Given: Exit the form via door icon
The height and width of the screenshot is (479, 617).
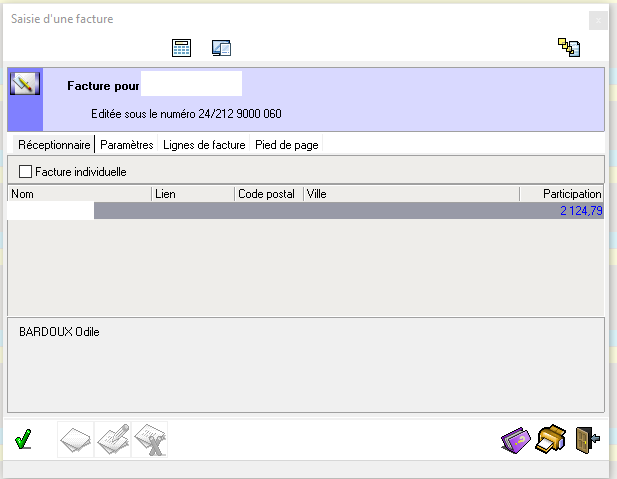Looking at the screenshot, I should 587,440.
